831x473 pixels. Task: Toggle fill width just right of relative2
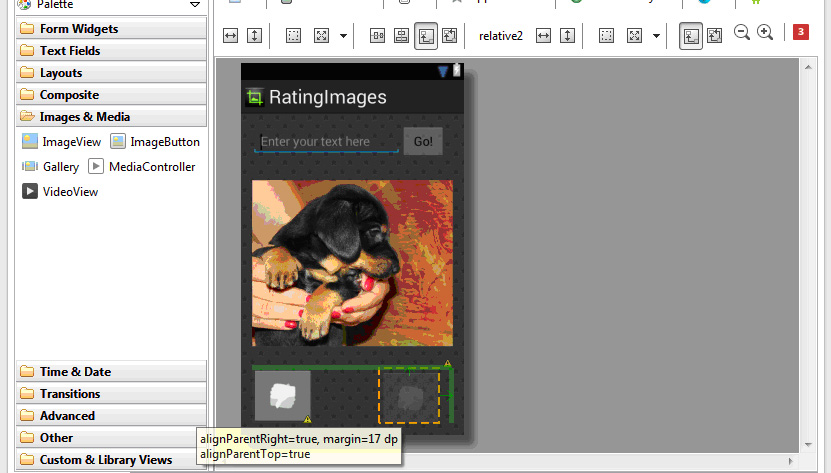click(x=543, y=36)
